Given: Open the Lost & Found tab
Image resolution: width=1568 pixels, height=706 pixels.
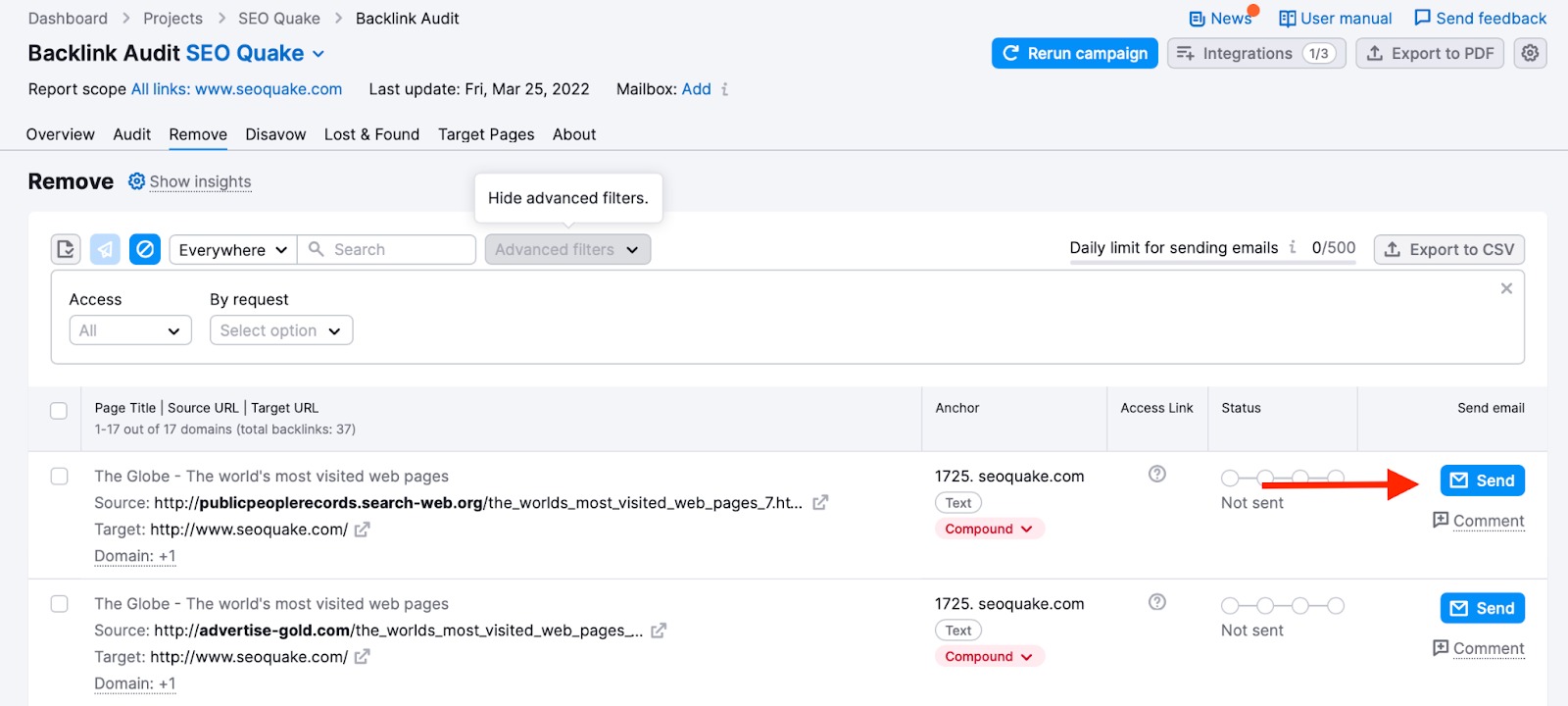Looking at the screenshot, I should click(371, 134).
